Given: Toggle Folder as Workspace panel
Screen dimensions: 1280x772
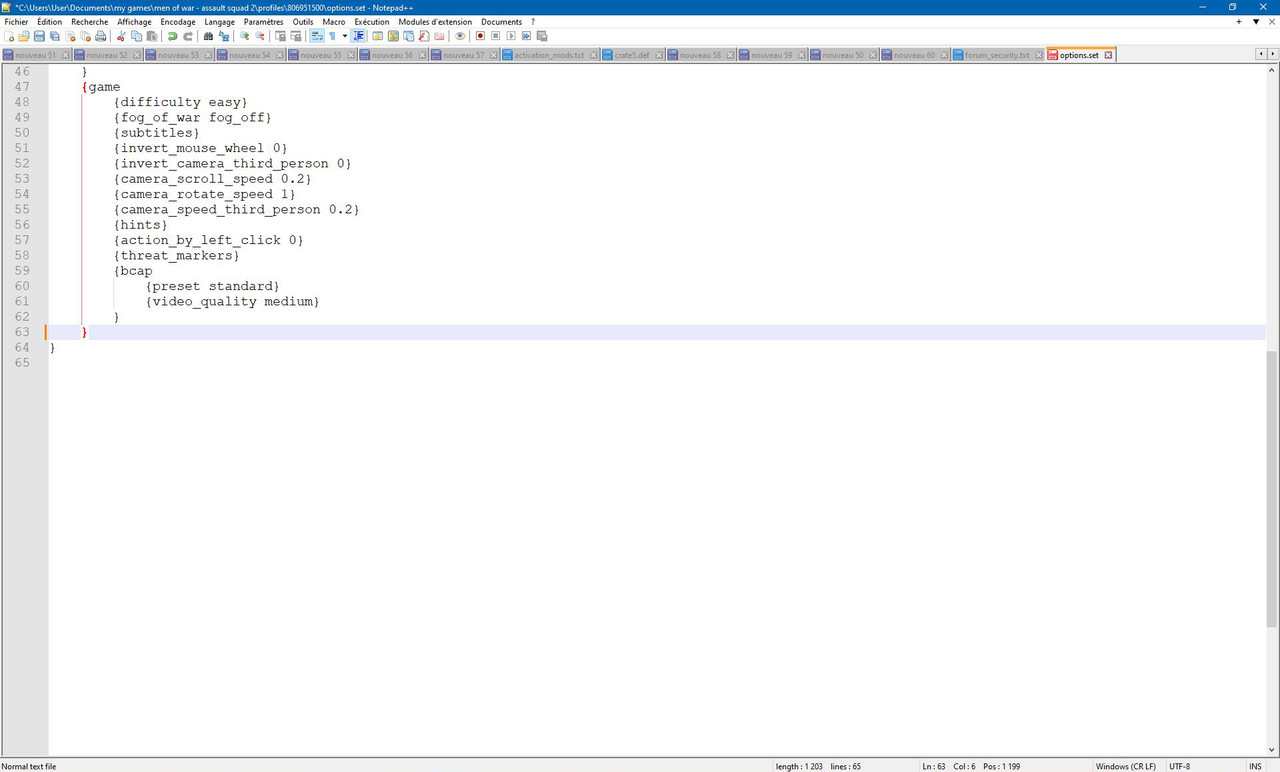Looking at the screenshot, I should (x=439, y=36).
